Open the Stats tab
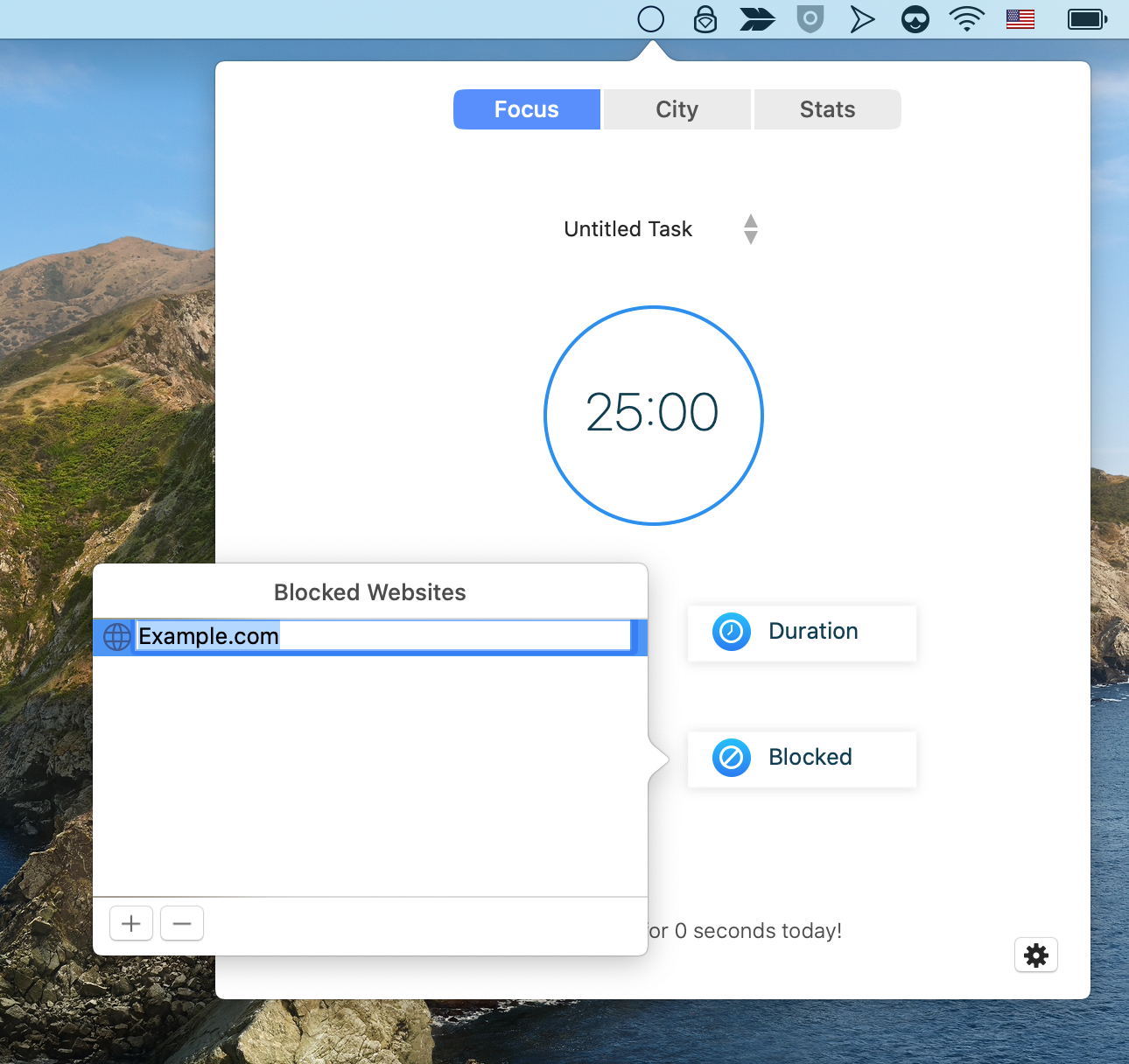The height and width of the screenshot is (1064, 1129). click(826, 108)
